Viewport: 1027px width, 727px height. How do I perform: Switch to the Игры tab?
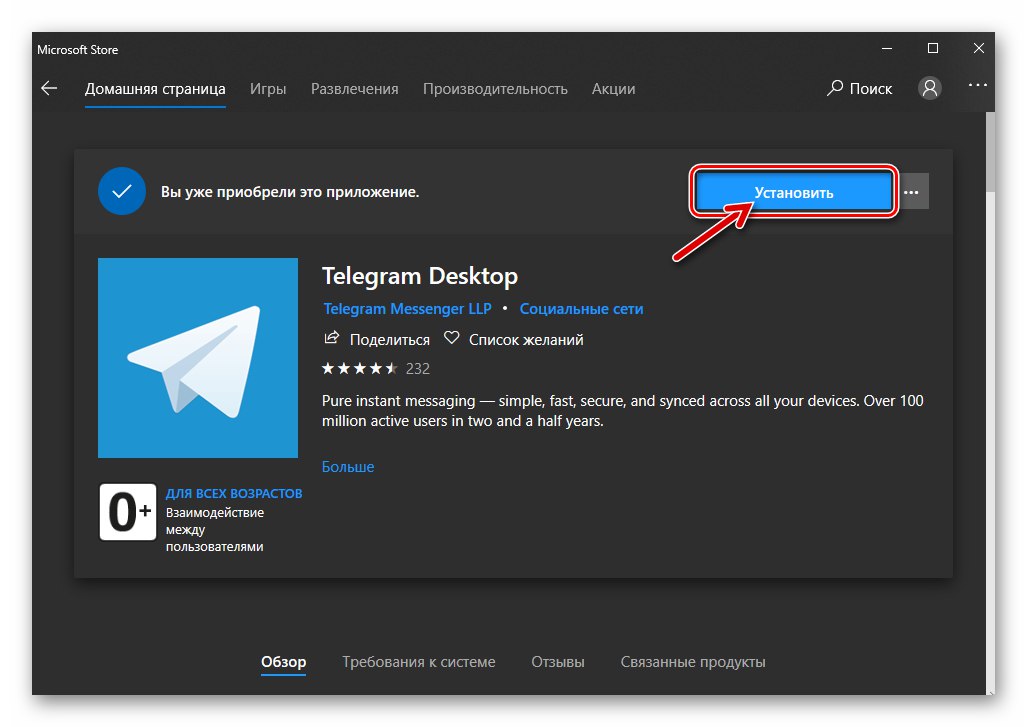[x=268, y=89]
